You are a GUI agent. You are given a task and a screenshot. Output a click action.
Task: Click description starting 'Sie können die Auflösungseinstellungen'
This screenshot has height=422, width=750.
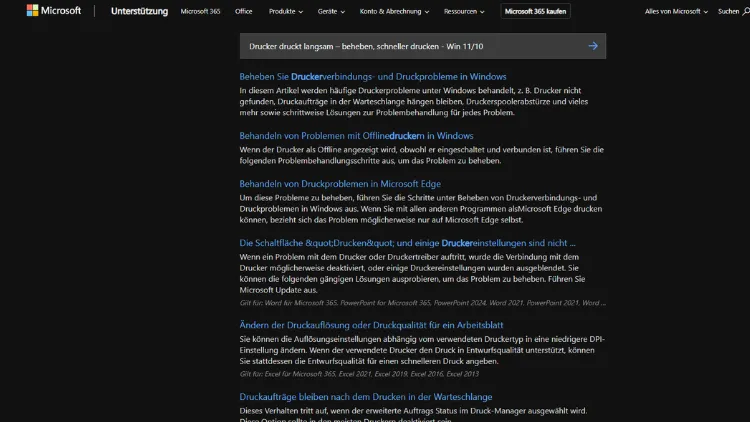pyautogui.click(x=422, y=350)
